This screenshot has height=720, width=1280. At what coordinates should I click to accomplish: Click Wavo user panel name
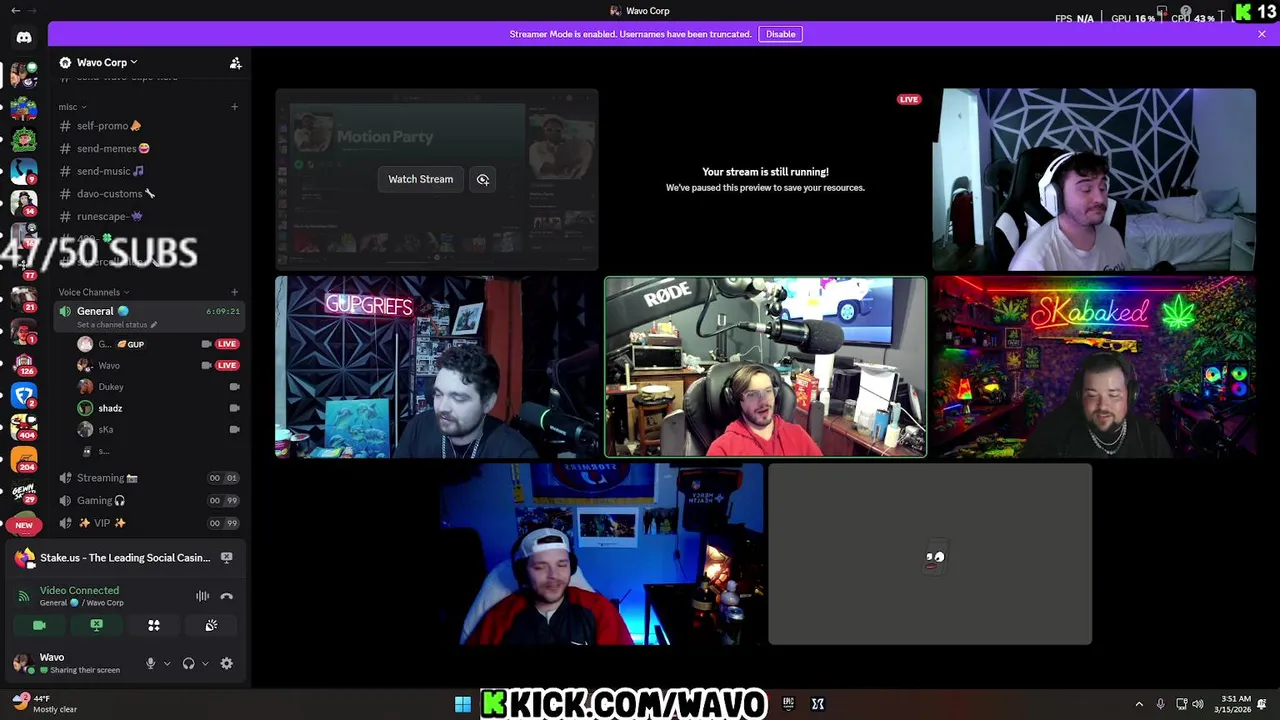point(52,657)
